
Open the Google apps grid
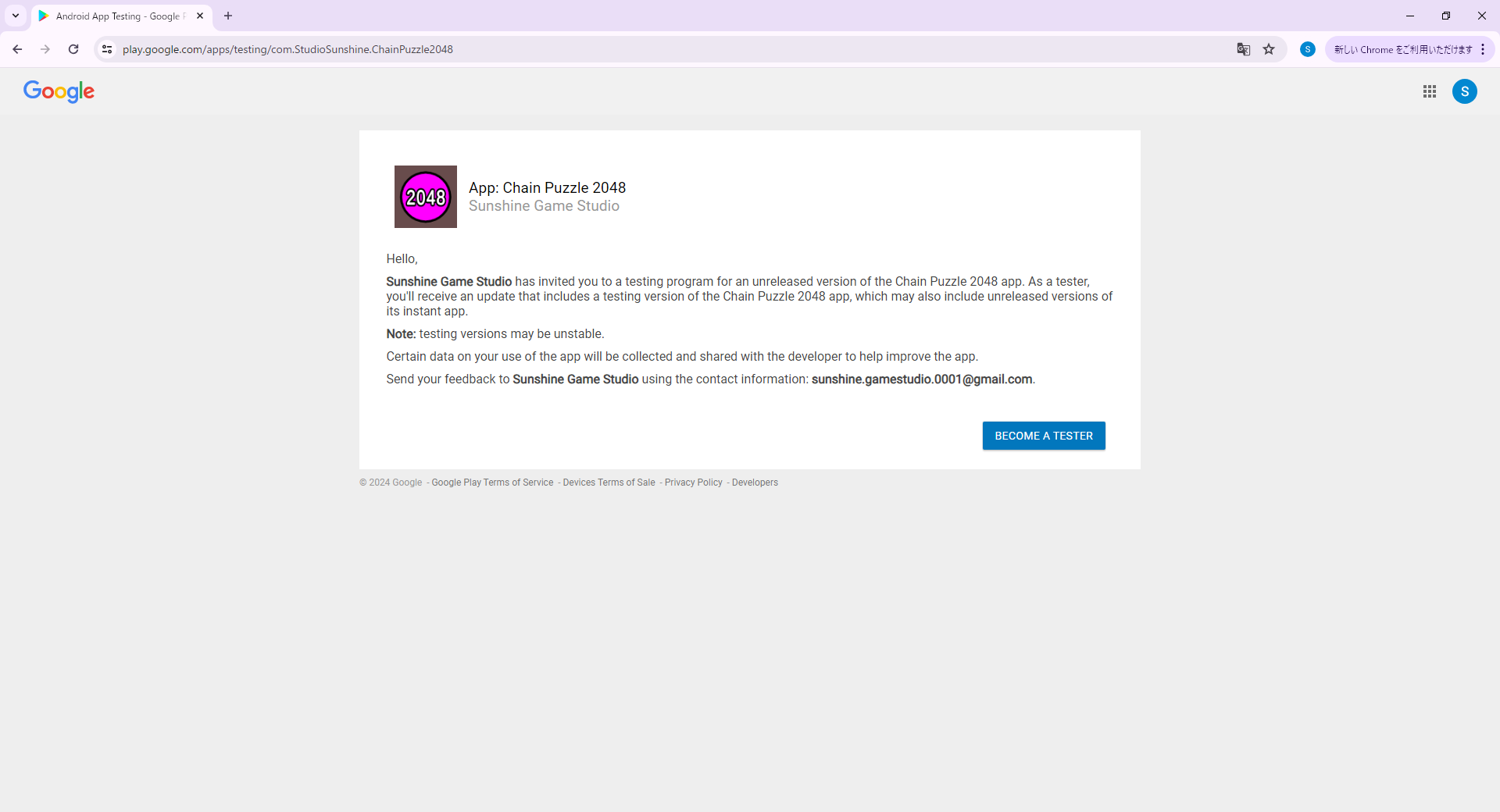tap(1430, 91)
